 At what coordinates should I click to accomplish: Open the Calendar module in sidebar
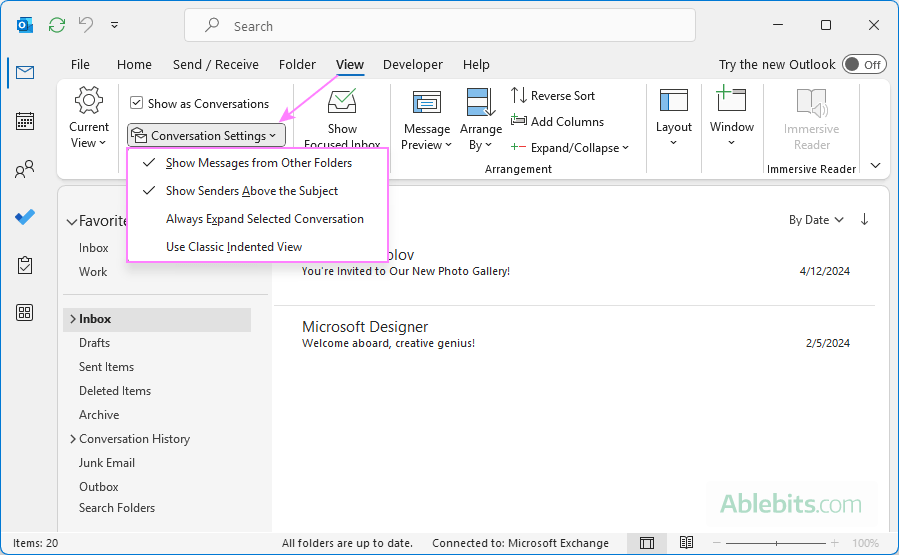(x=25, y=122)
